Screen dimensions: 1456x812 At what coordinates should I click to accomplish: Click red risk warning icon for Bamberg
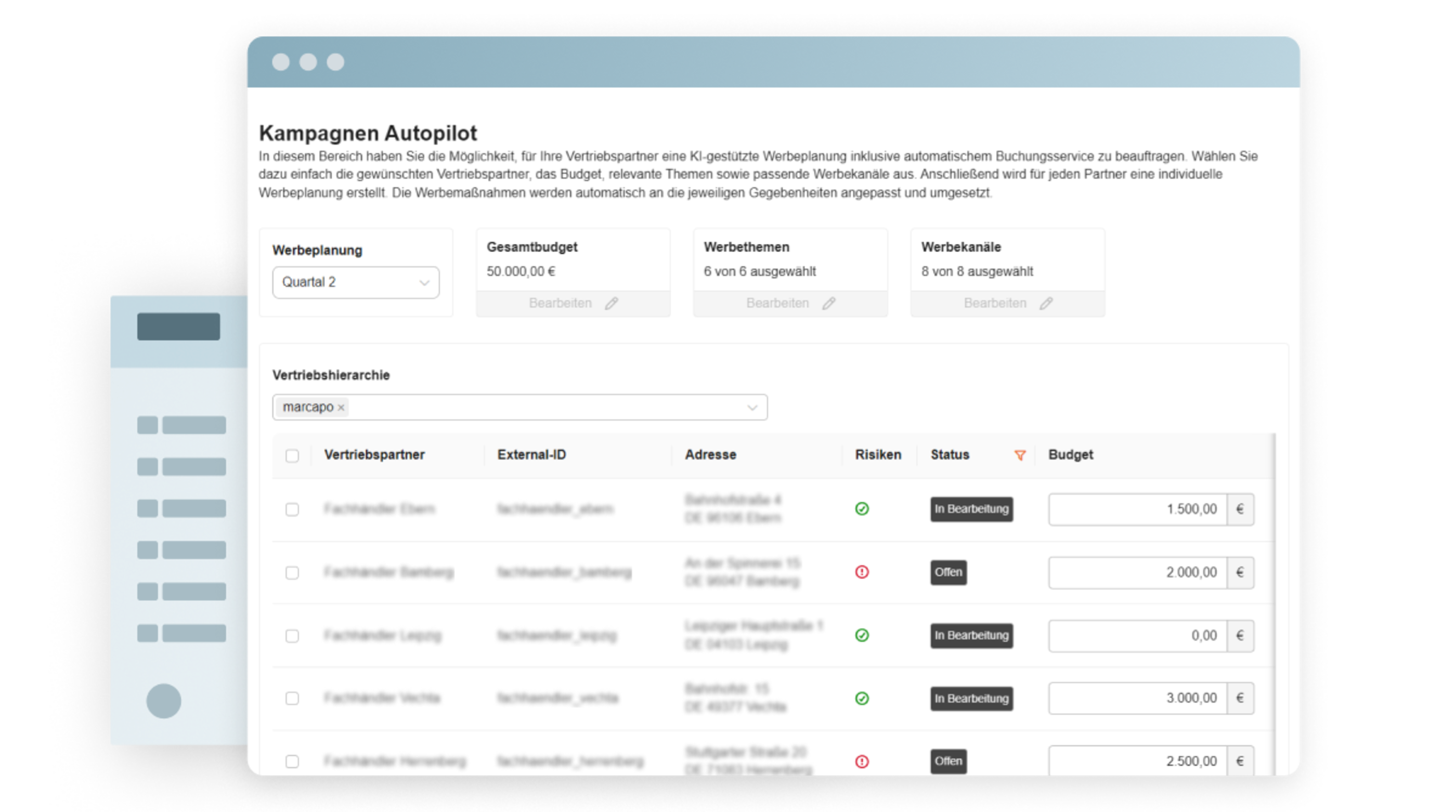point(862,572)
